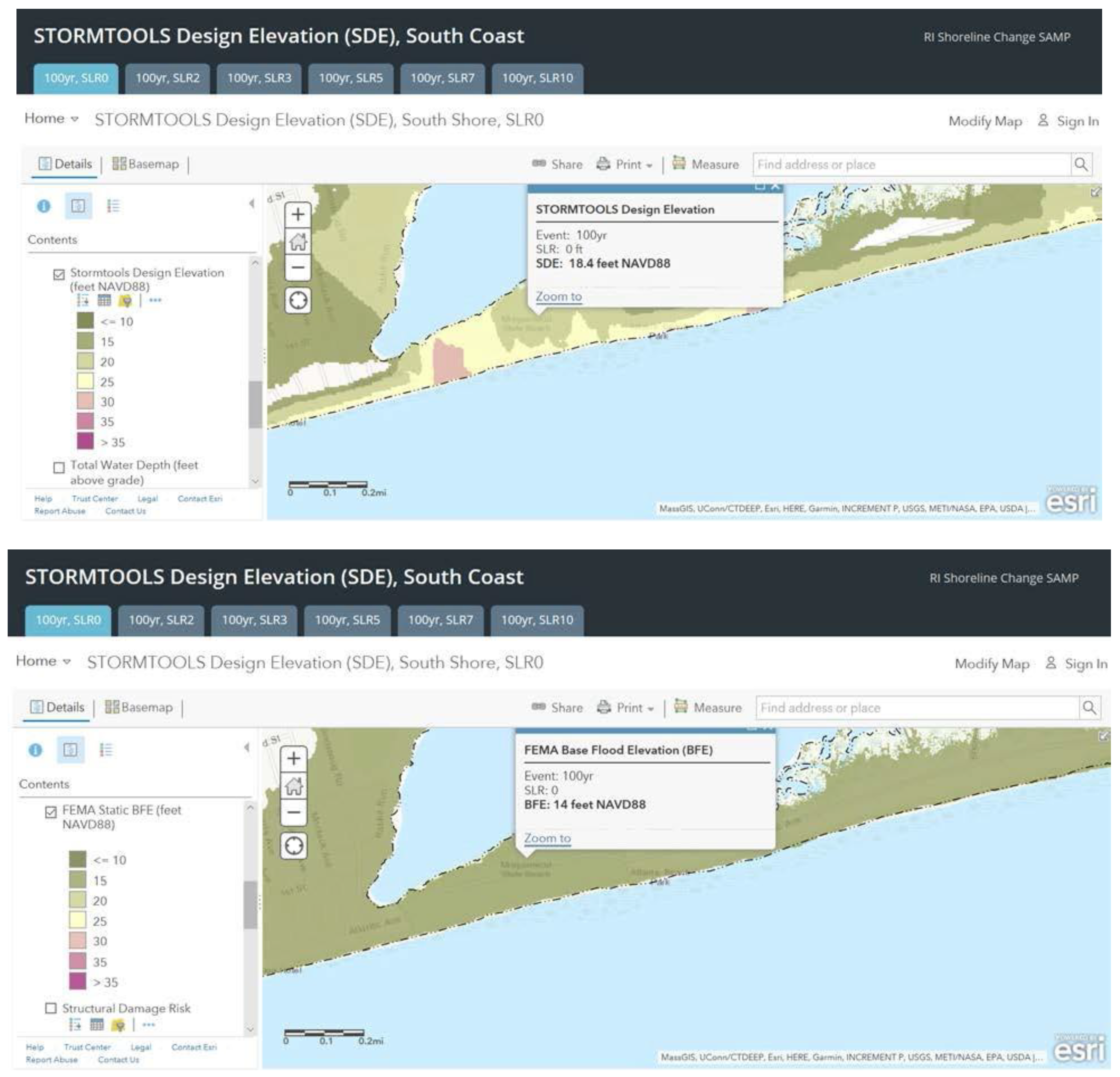Click zoom in button on upper map
The image size is (1120, 1077).
click(298, 215)
